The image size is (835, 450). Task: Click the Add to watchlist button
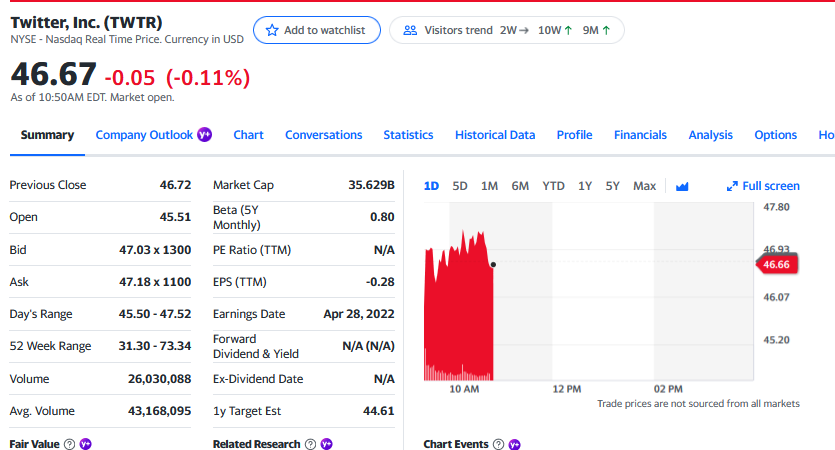(x=317, y=30)
